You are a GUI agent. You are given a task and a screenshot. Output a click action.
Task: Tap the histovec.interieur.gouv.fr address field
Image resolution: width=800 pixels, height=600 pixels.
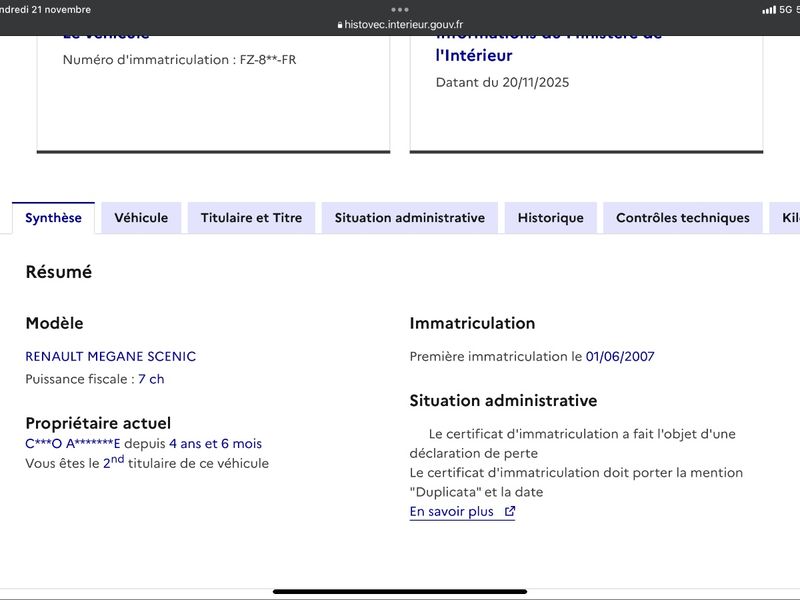(x=403, y=25)
